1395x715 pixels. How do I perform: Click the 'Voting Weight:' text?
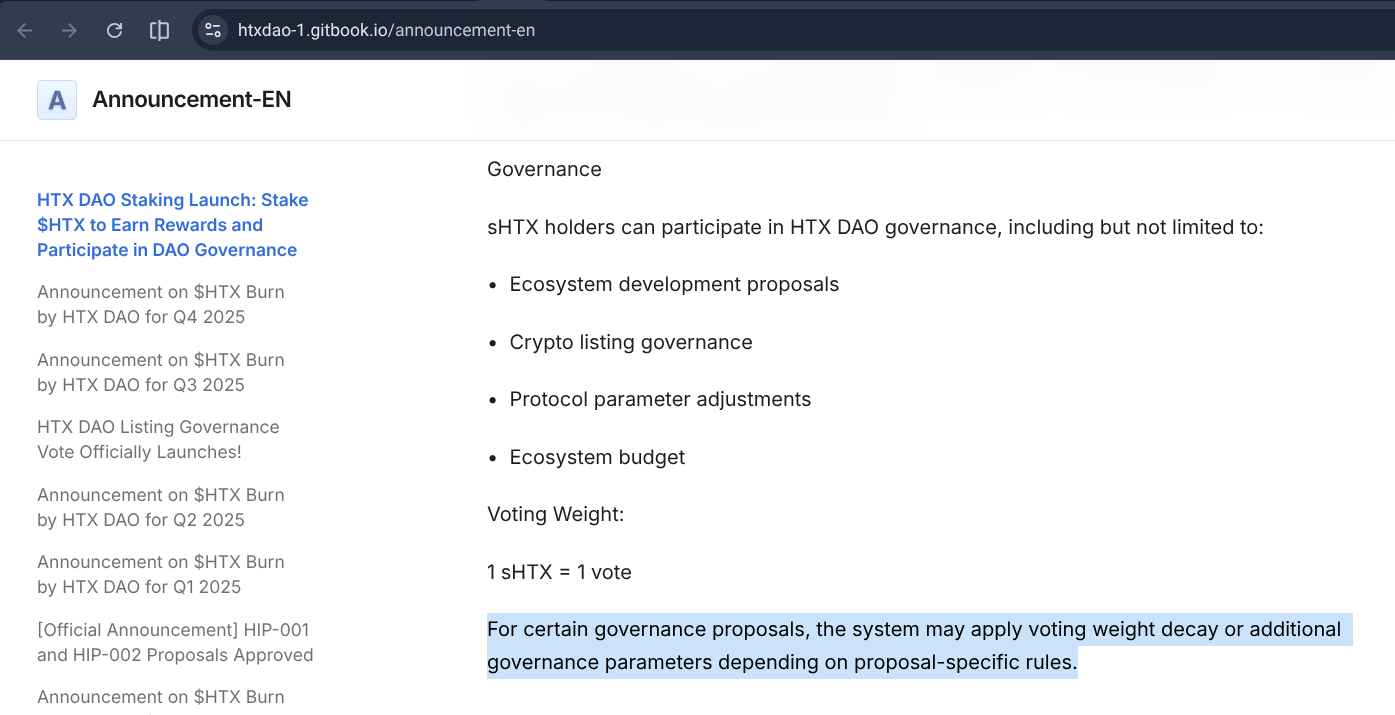(555, 514)
